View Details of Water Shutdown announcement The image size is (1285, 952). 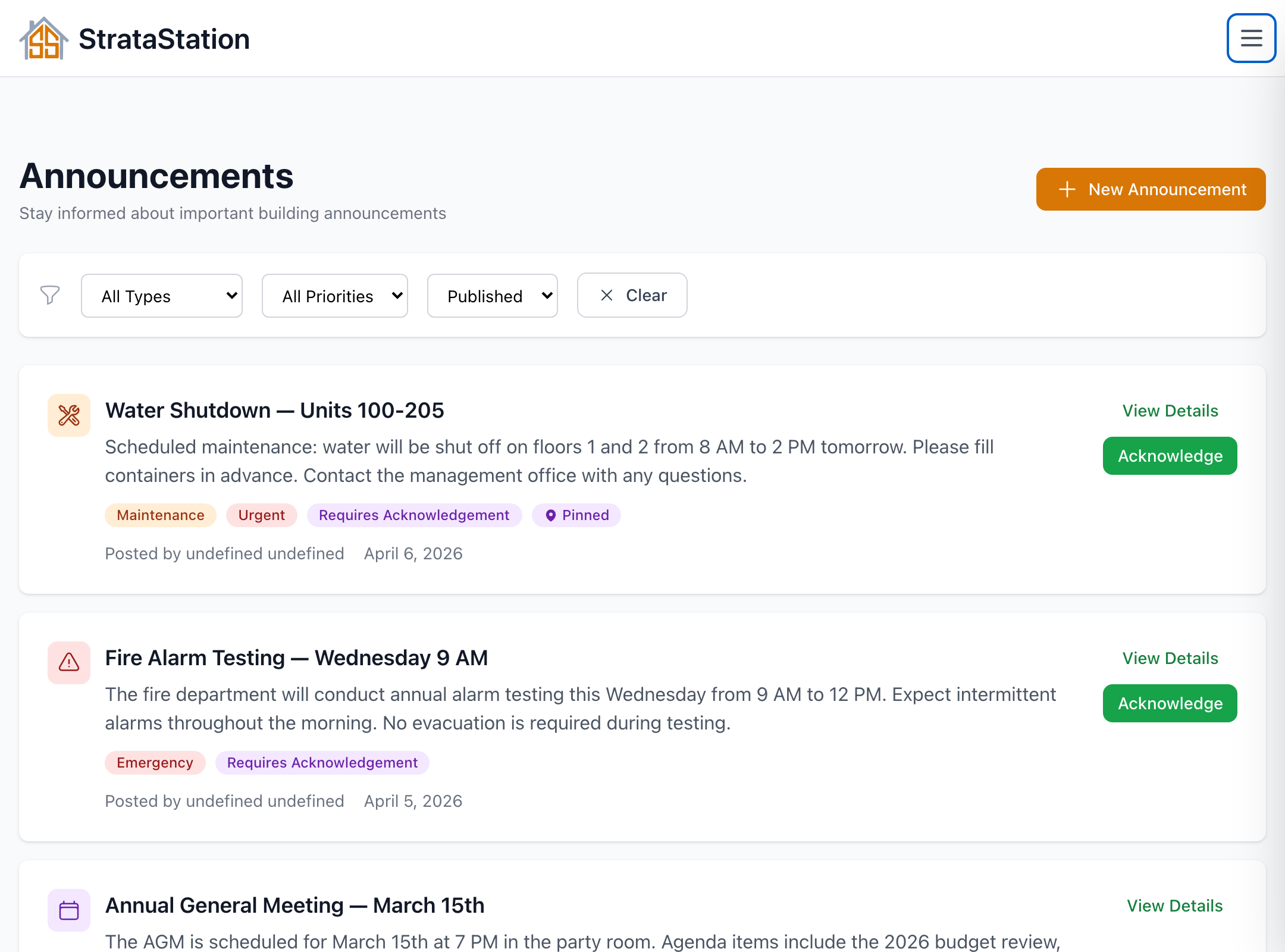1170,411
